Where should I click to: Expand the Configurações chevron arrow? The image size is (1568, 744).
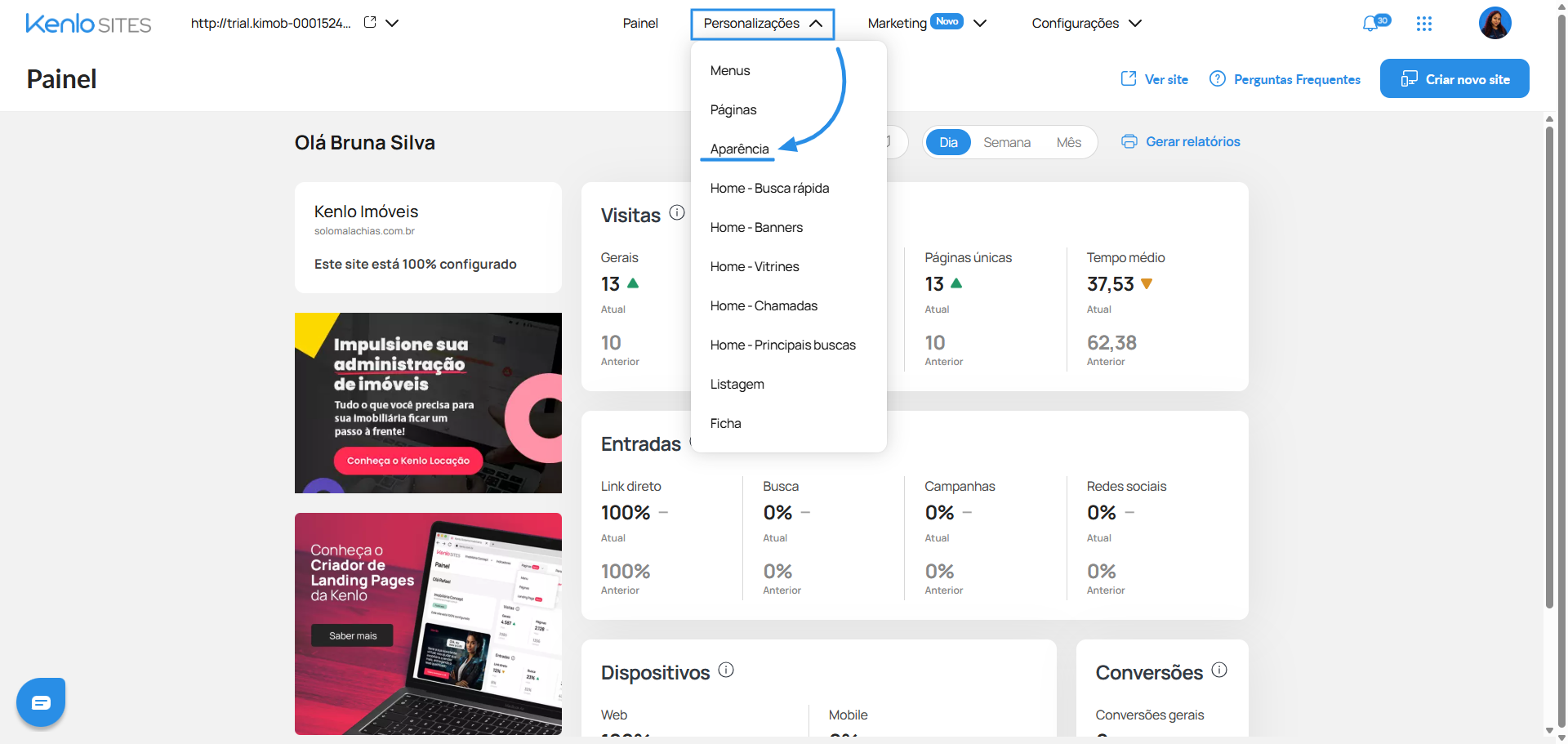1135,23
